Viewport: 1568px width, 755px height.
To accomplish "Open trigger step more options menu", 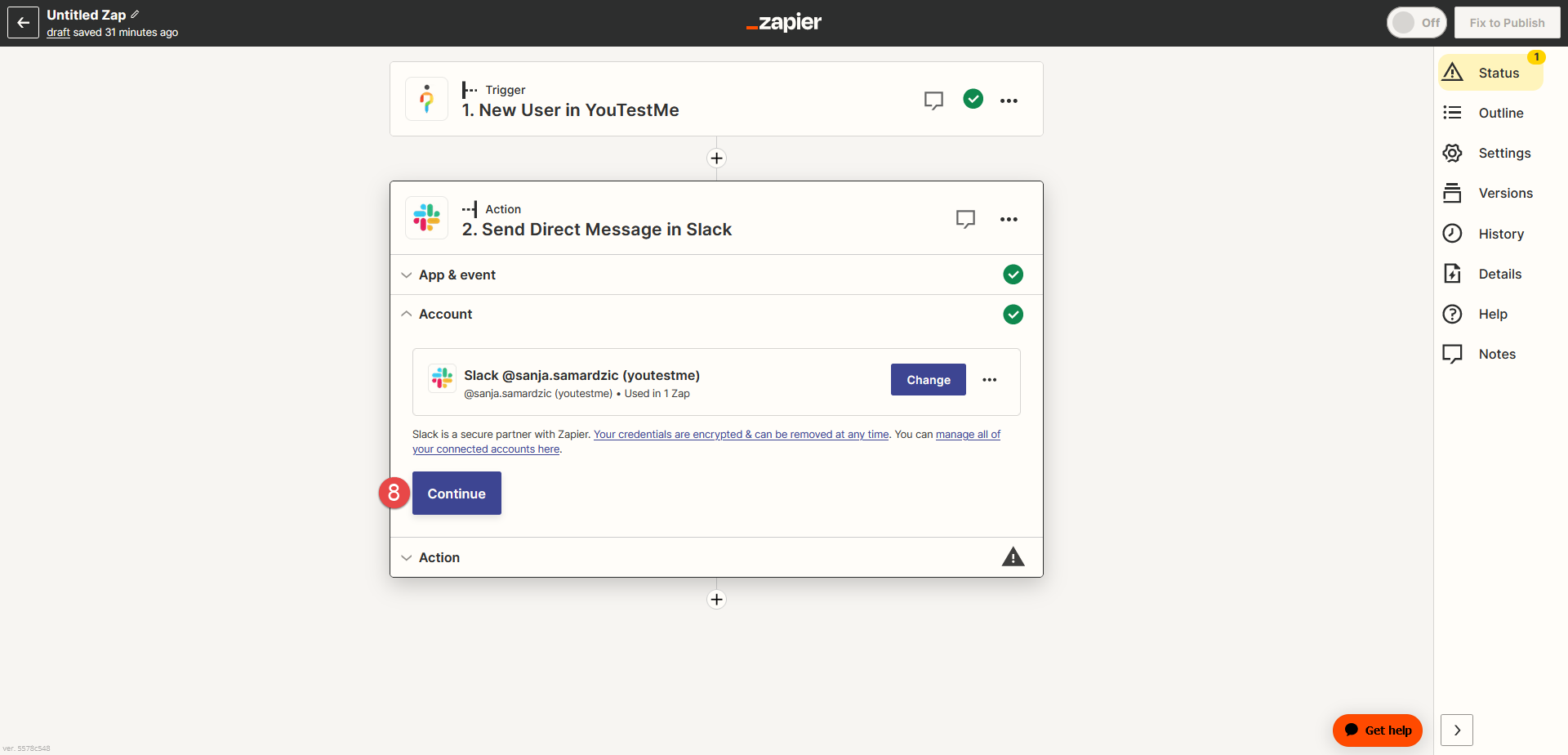I will click(1009, 101).
